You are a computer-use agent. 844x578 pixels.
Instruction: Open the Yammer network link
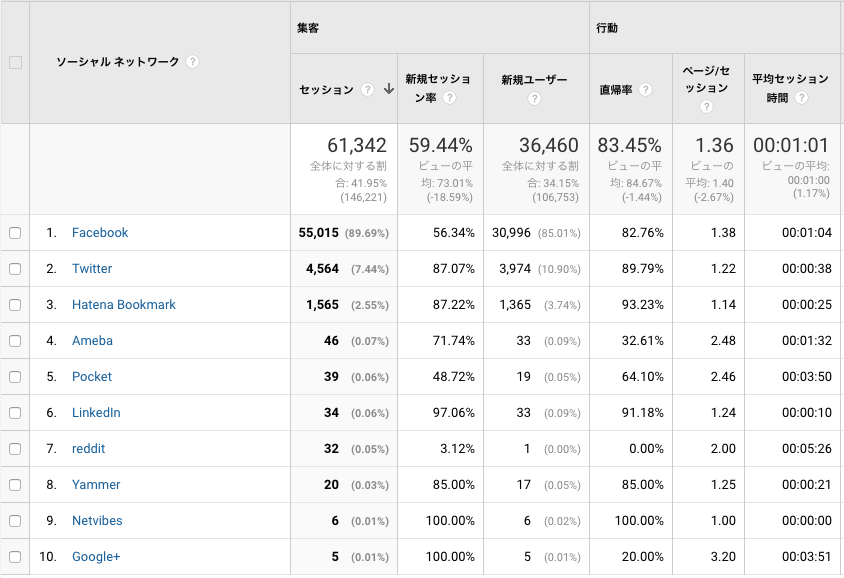[96, 485]
